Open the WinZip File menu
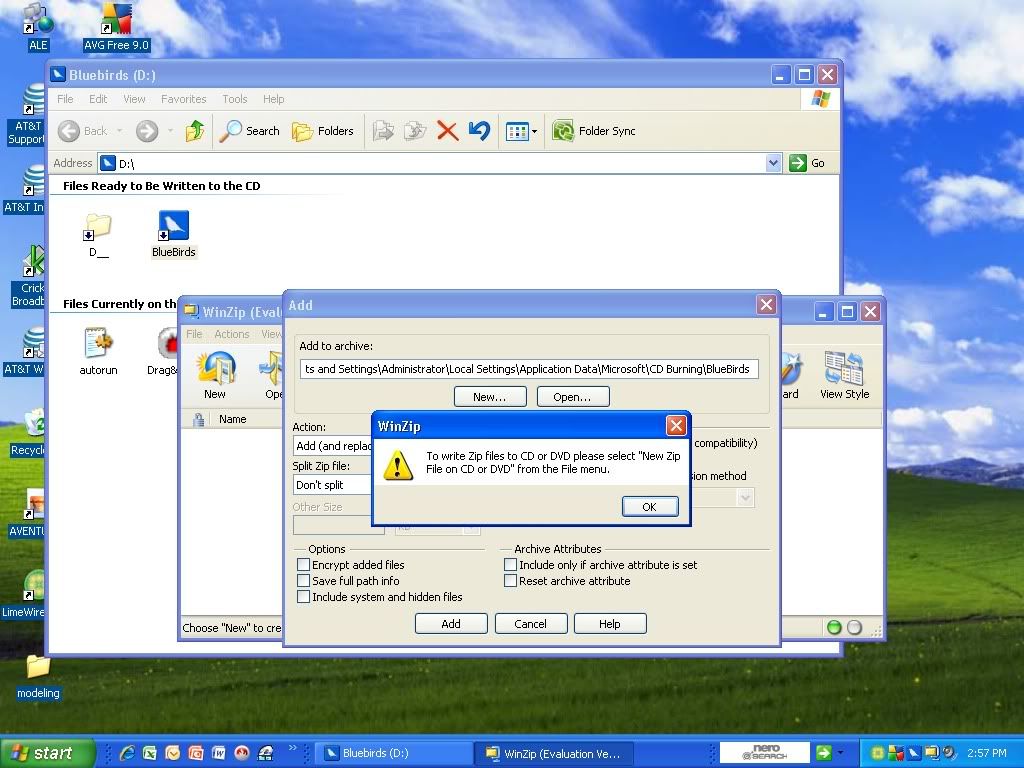Screen dimensions: 1024x768 (194, 334)
